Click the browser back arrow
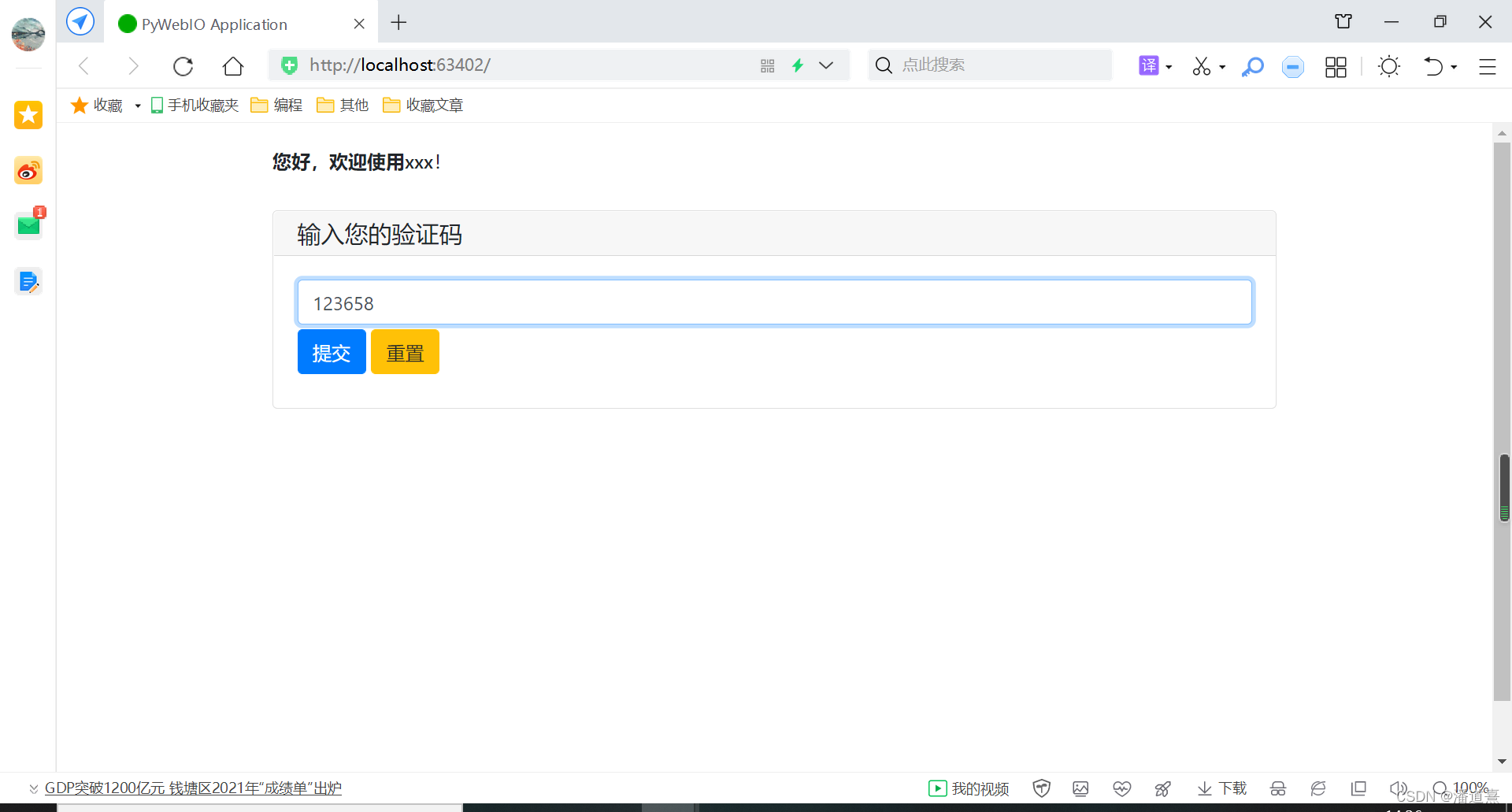Image resolution: width=1512 pixels, height=812 pixels. [83, 66]
